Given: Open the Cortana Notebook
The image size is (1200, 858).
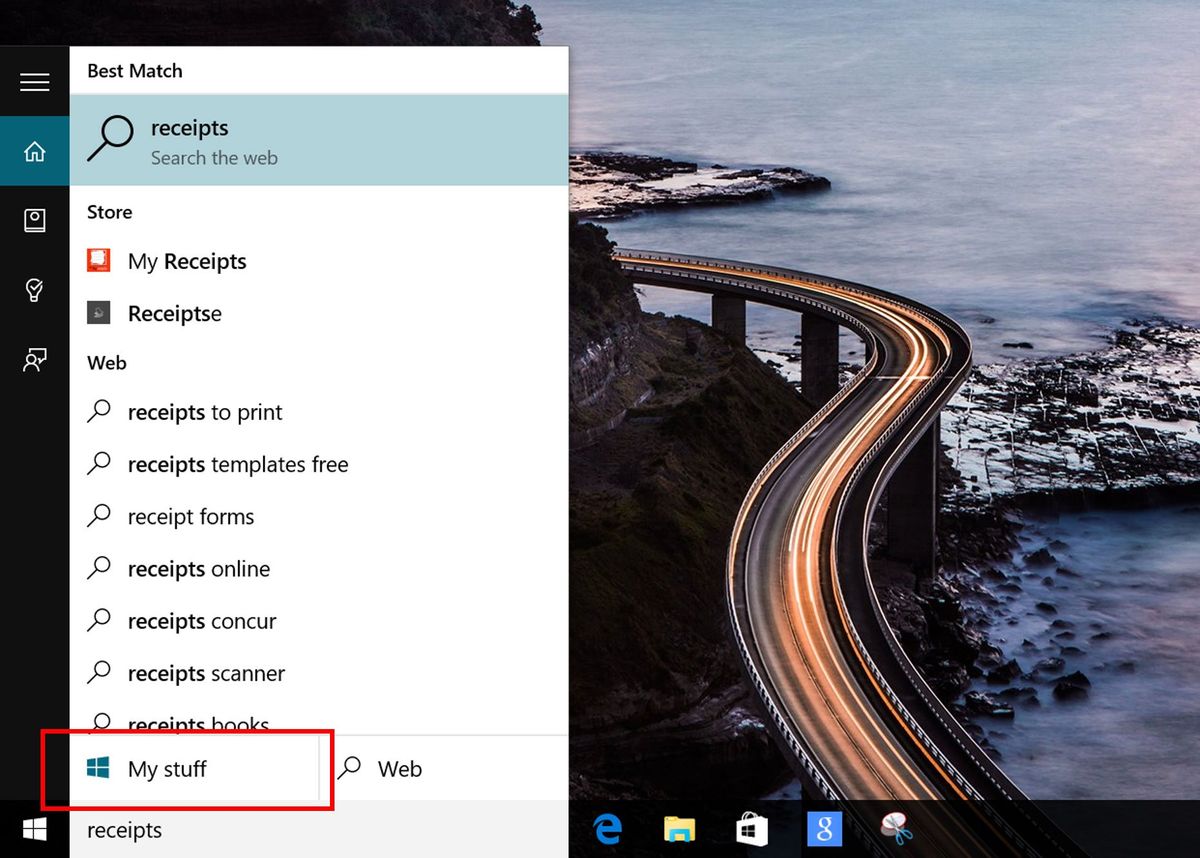Looking at the screenshot, I should 34,221.
